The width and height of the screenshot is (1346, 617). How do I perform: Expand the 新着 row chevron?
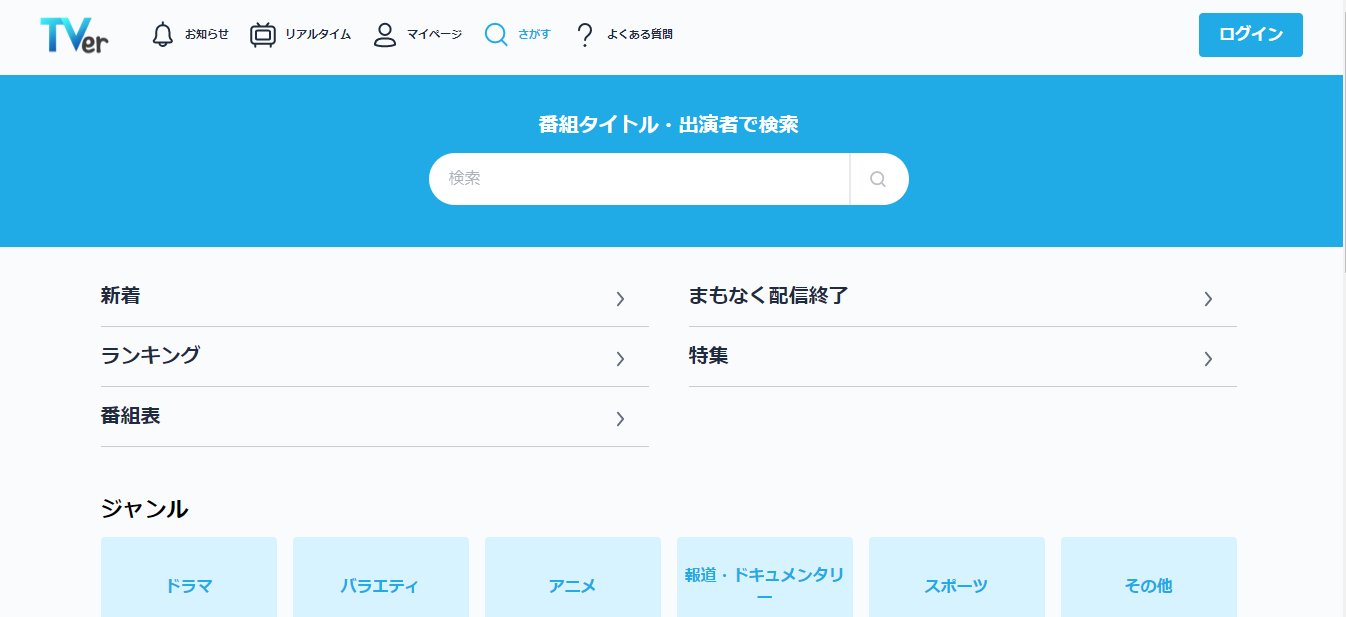[x=620, y=298]
